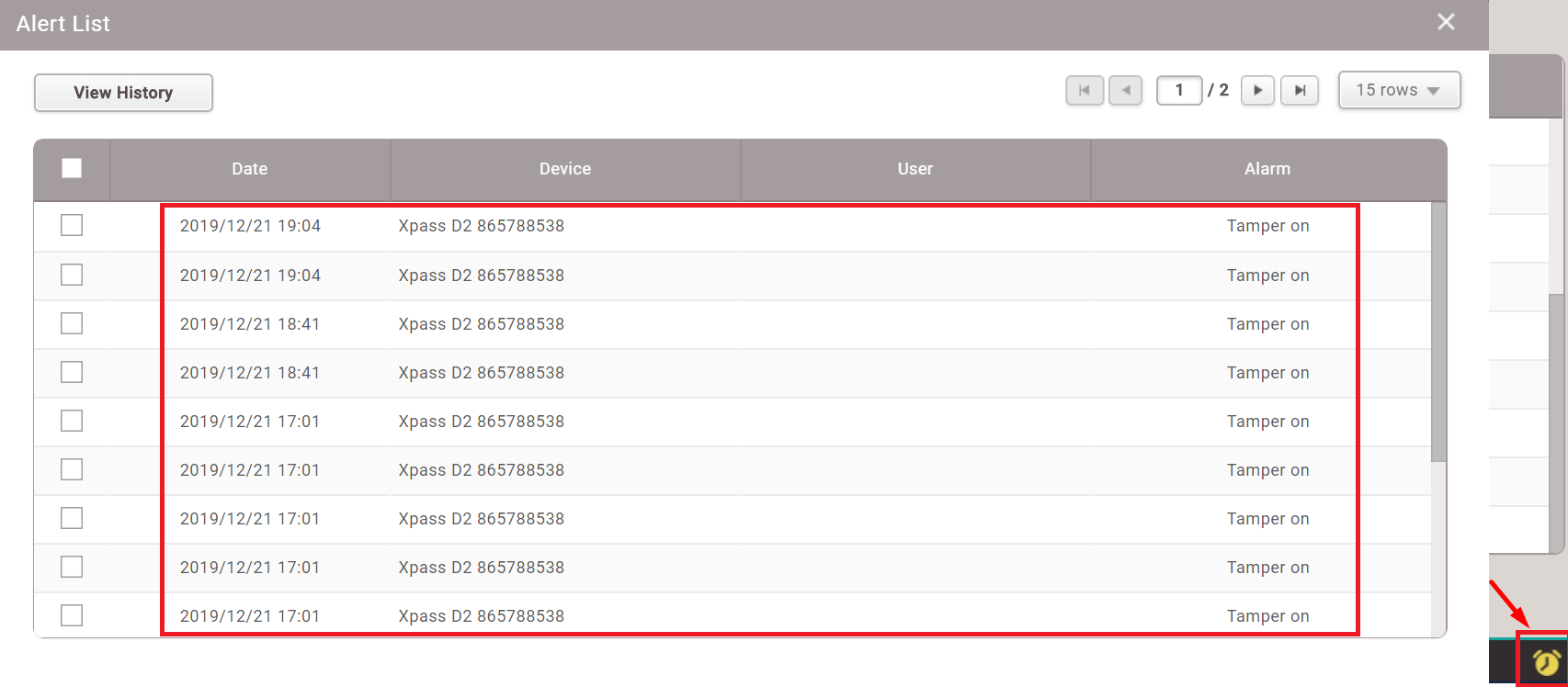
Task: Click the alert list vertical scrollbar
Action: (x=1438, y=331)
